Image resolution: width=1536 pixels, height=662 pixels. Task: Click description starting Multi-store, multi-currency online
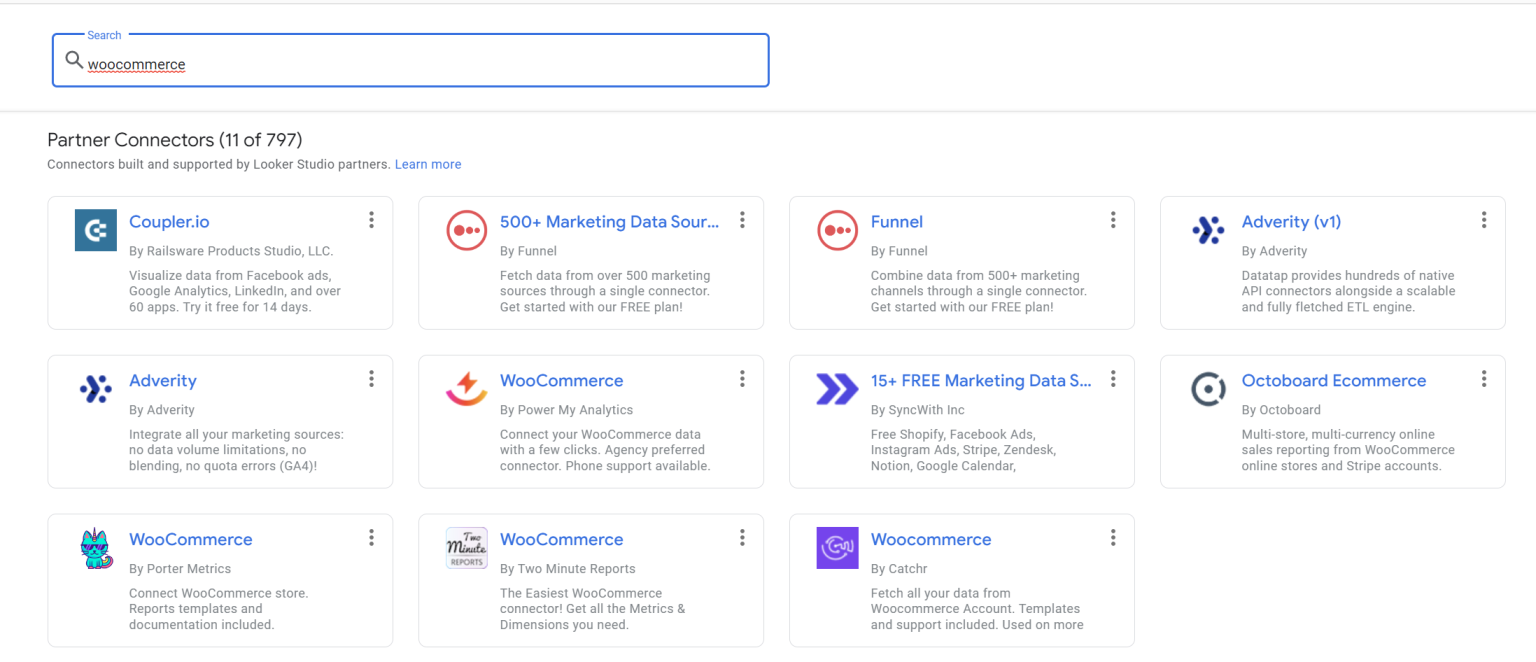[1348, 450]
